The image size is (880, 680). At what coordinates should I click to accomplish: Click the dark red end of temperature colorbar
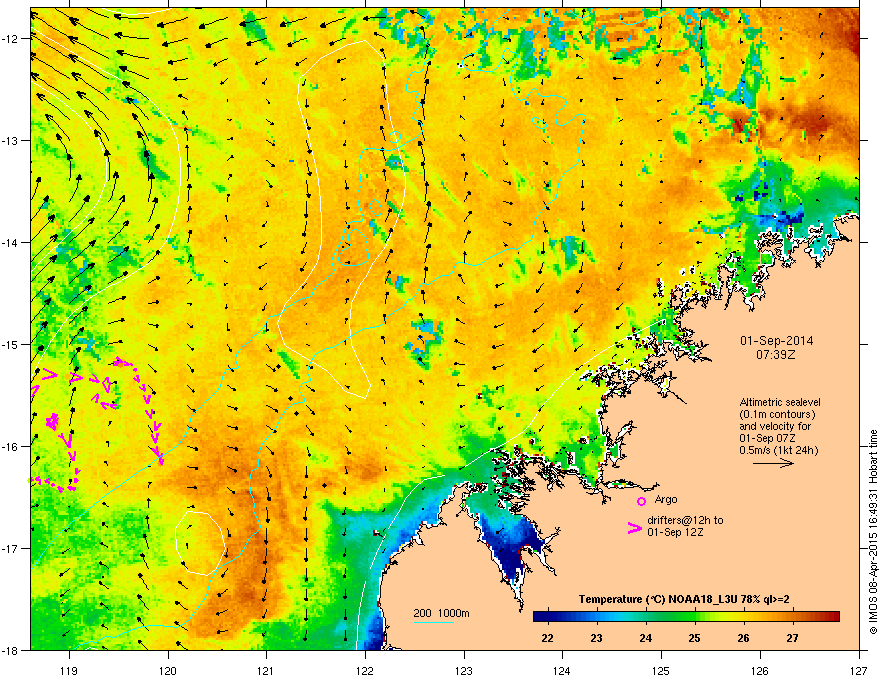pos(833,617)
